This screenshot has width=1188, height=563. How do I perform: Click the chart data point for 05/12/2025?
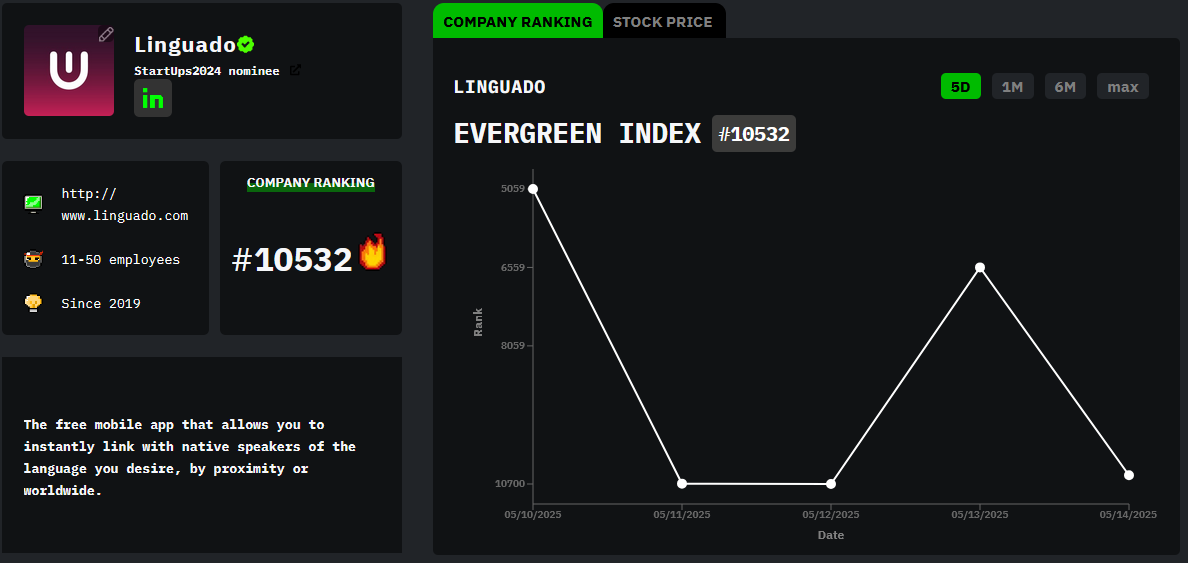coord(831,483)
